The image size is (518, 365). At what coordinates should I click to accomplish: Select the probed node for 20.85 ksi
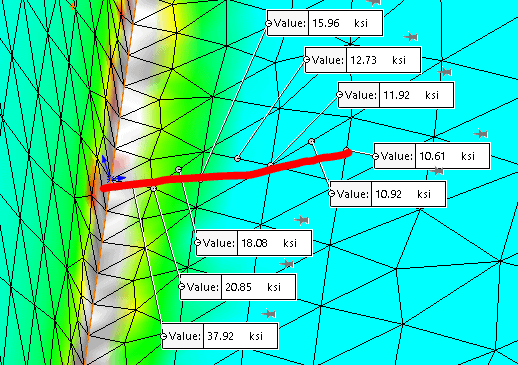(x=153, y=189)
